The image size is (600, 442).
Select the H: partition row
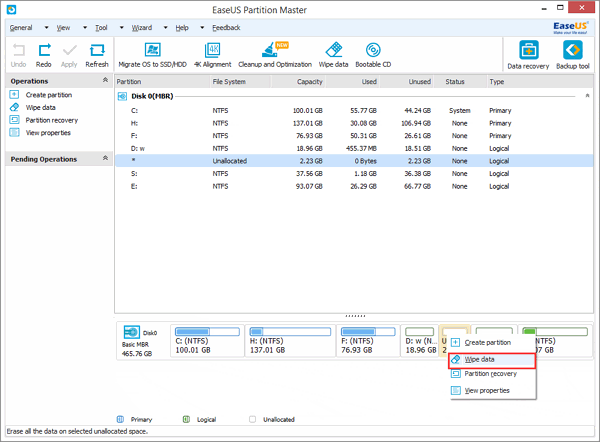pos(354,123)
